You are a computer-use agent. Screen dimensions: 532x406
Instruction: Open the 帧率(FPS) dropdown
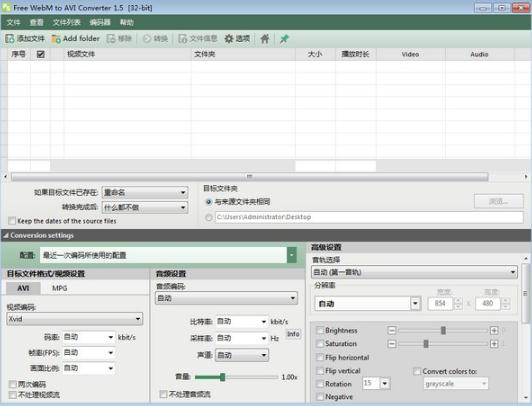coord(89,353)
